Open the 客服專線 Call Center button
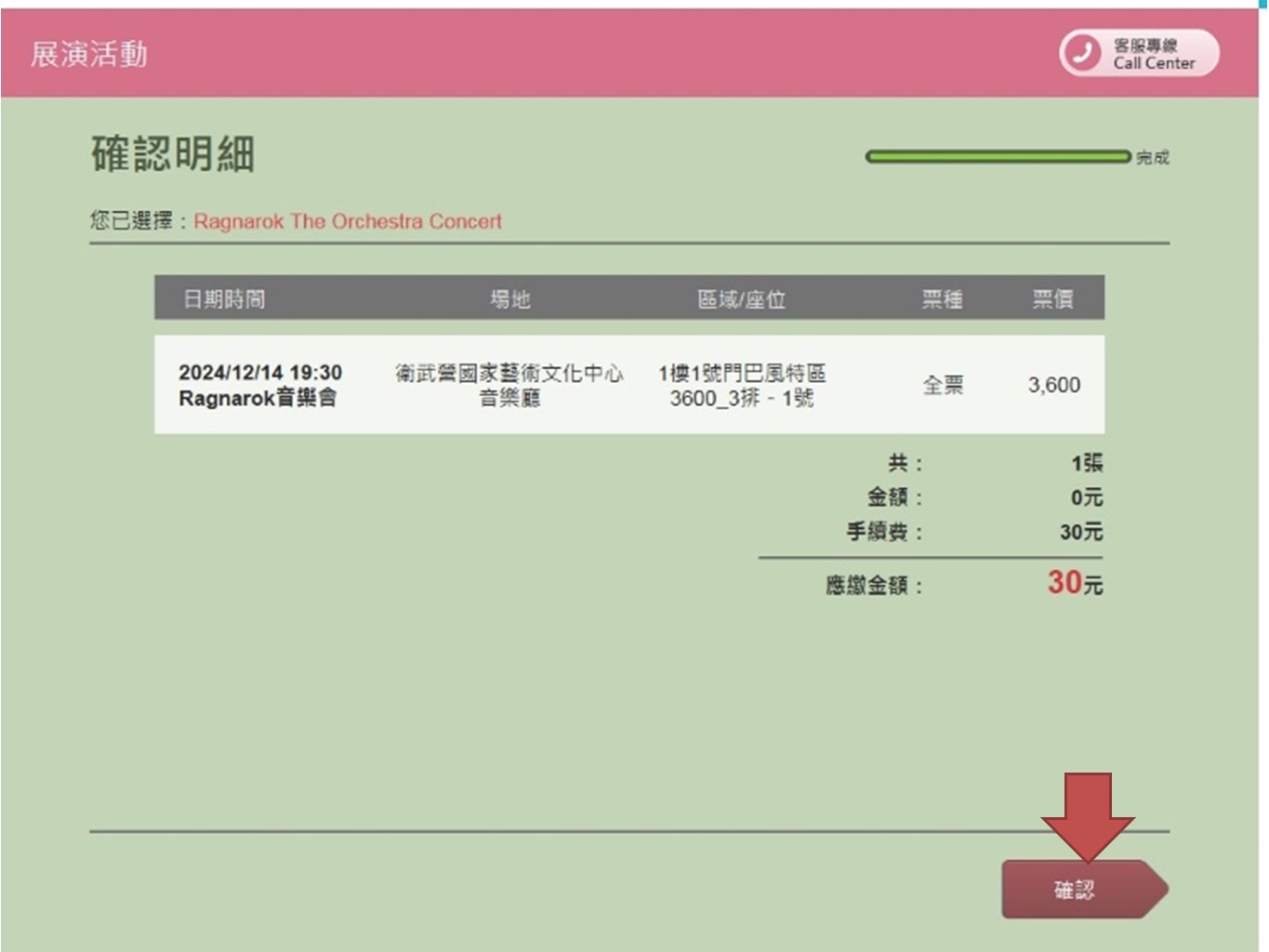Image resolution: width=1269 pixels, height=952 pixels. coord(1139,53)
